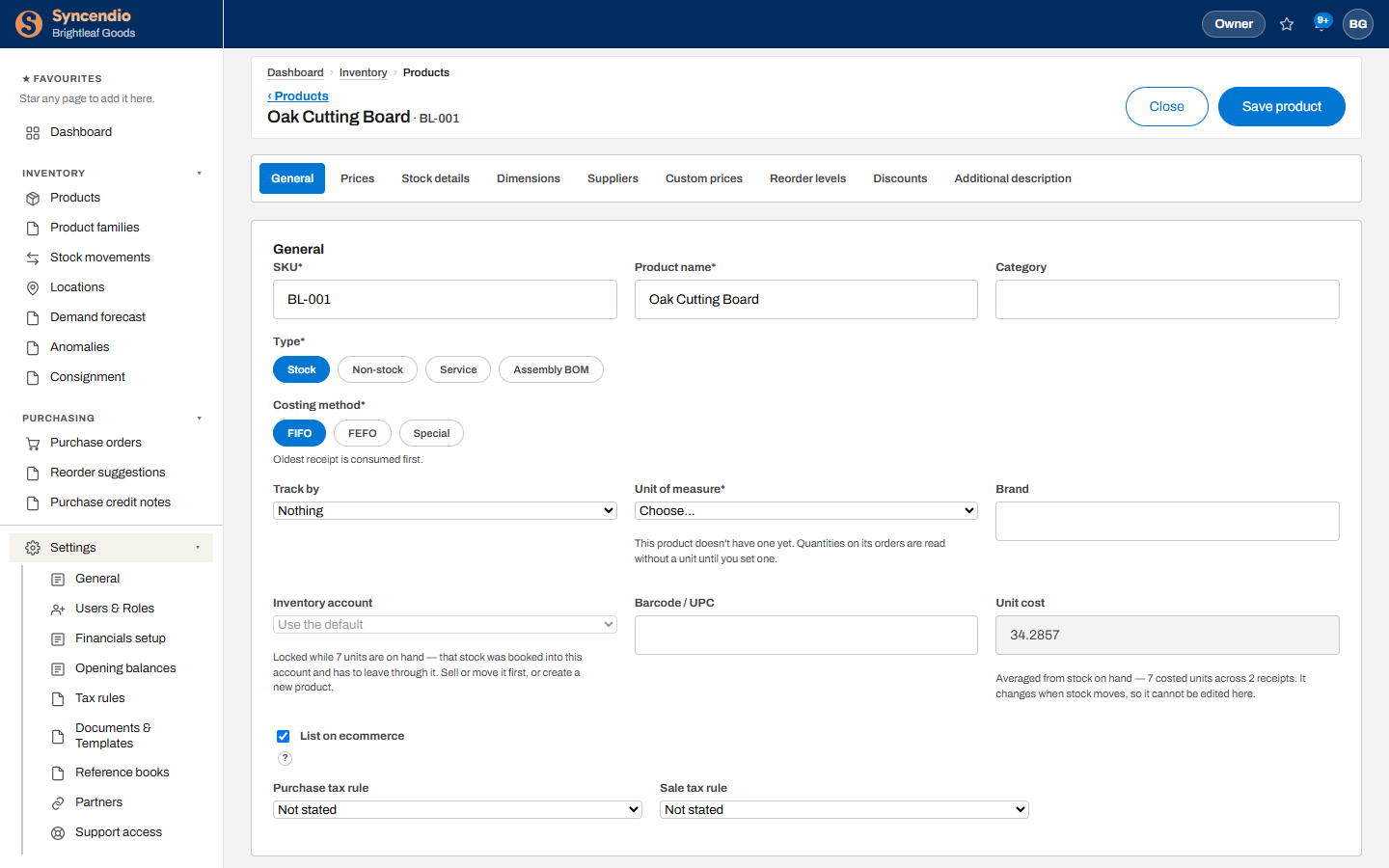Click the help question mark icon
1389x868 pixels.
[285, 758]
